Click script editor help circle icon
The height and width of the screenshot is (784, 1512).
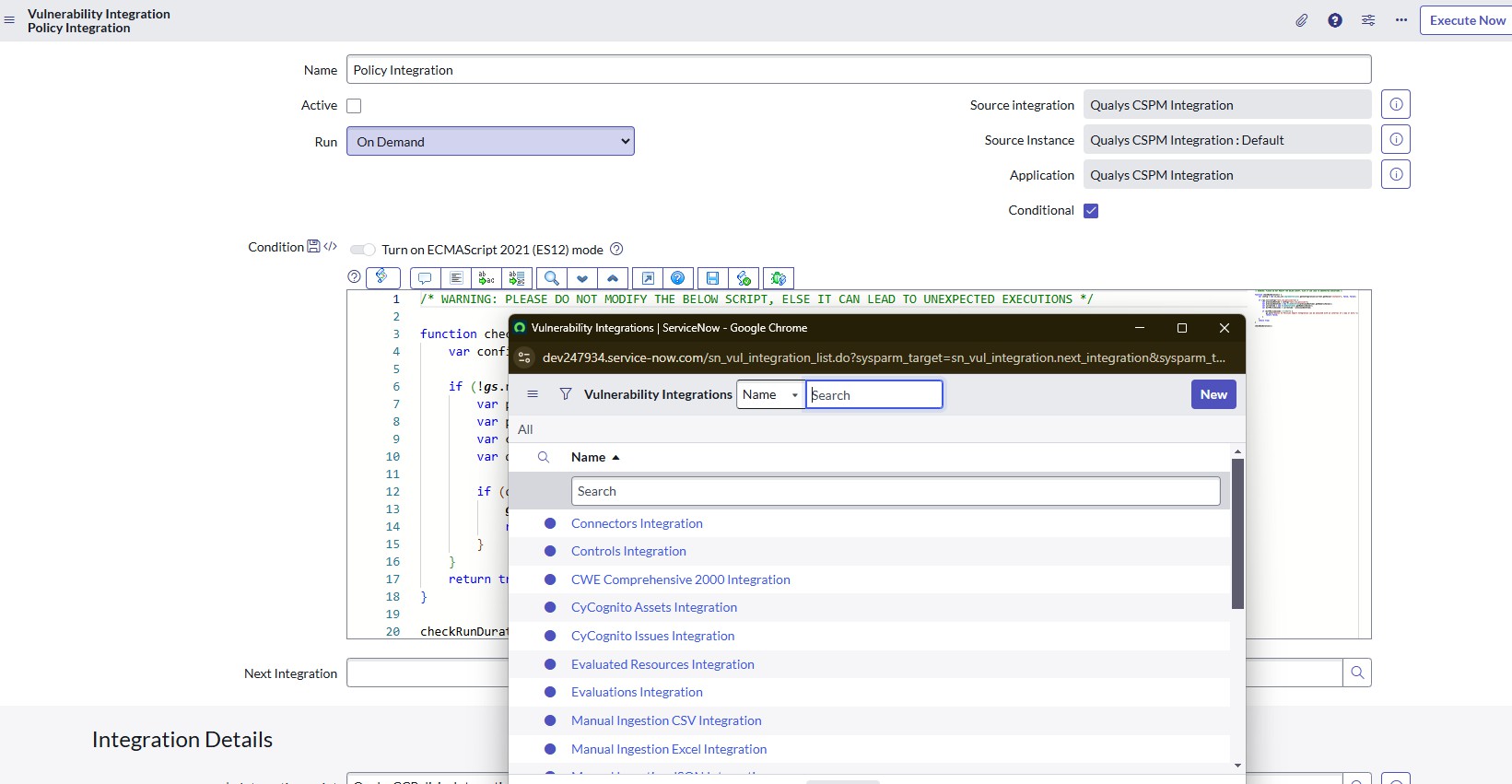(354, 276)
